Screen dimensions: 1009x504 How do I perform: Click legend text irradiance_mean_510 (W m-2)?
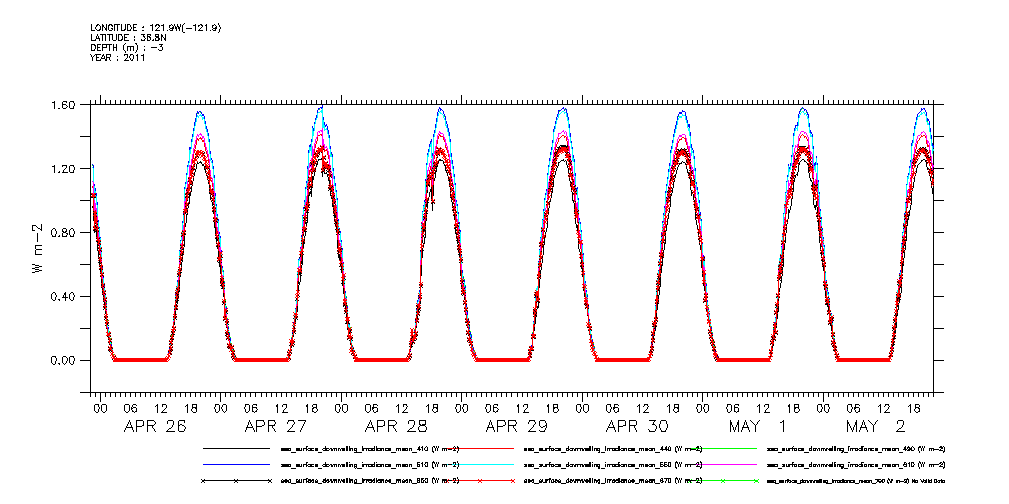[369, 464]
